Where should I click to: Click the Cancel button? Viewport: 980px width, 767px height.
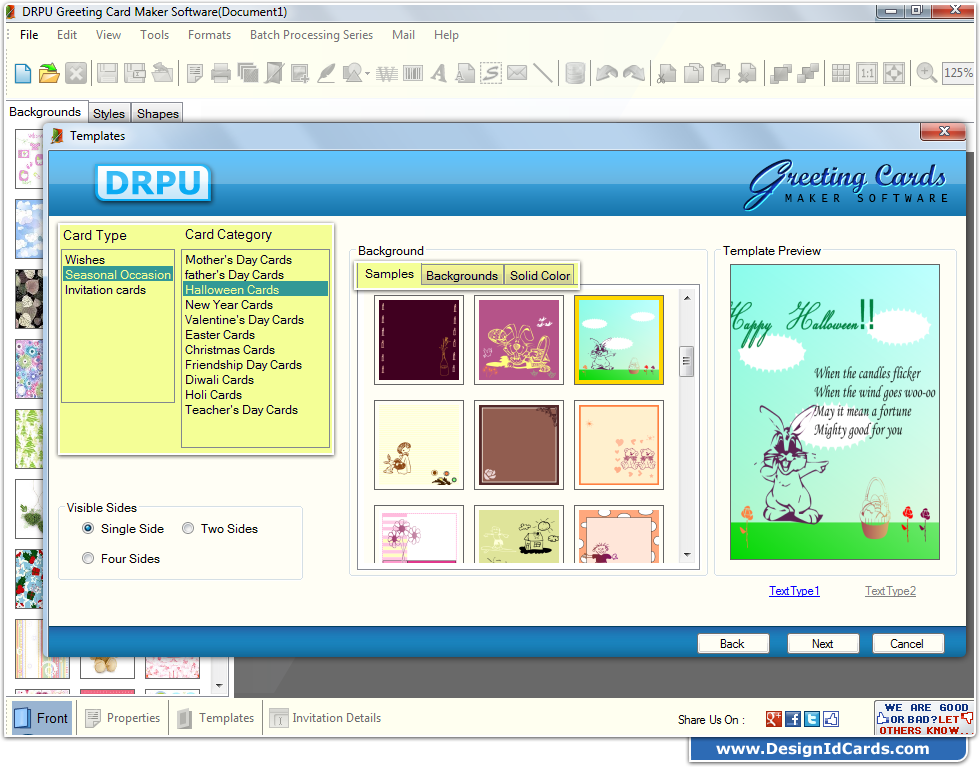click(x=907, y=644)
